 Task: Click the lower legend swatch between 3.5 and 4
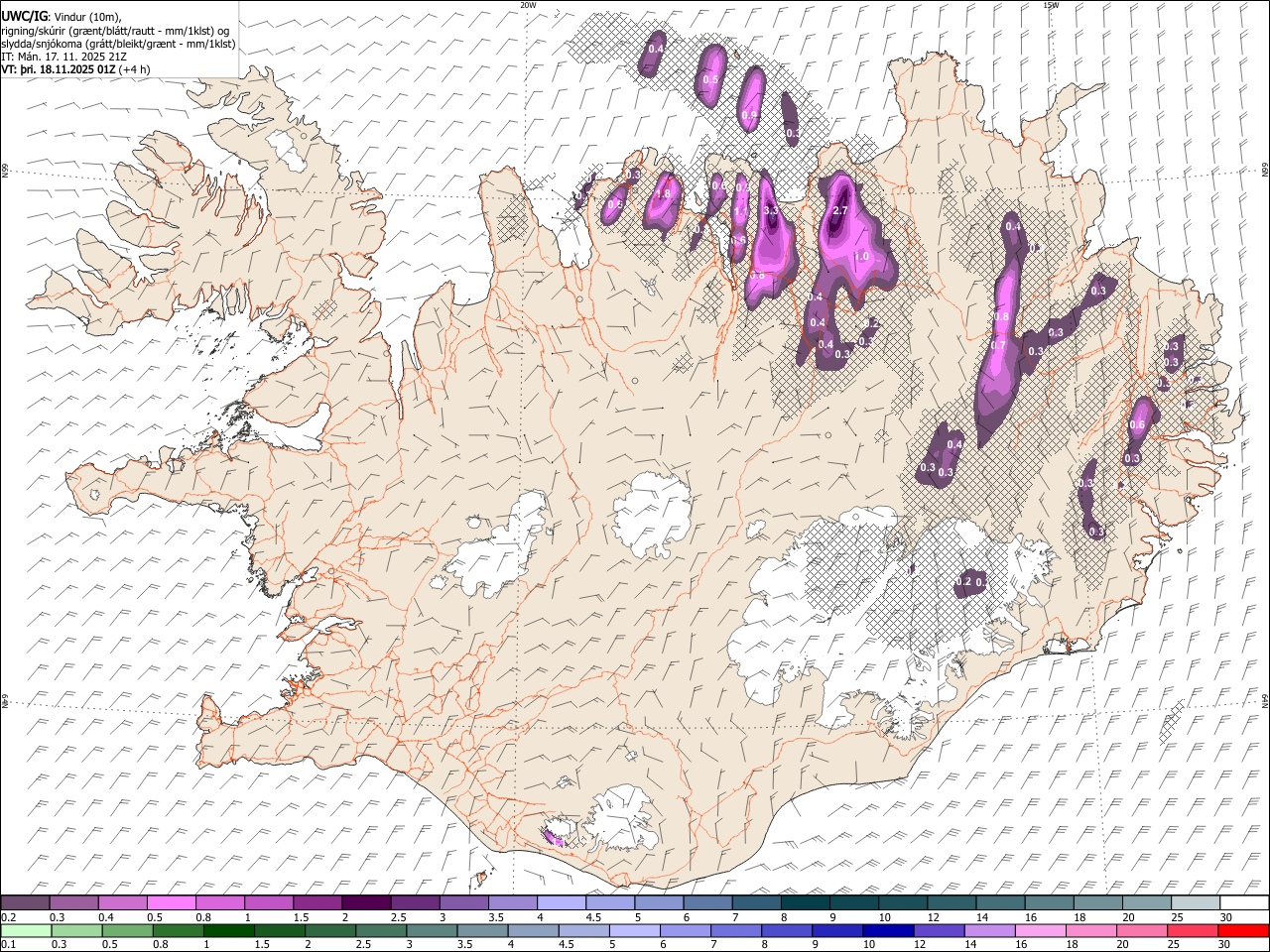(x=482, y=930)
